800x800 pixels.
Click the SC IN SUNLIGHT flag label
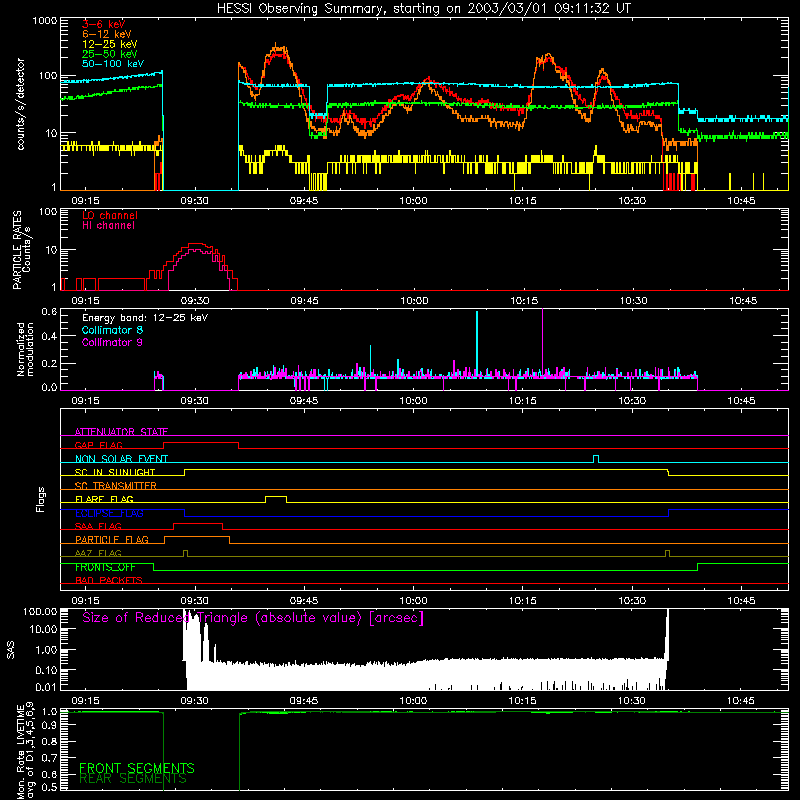click(x=115, y=472)
